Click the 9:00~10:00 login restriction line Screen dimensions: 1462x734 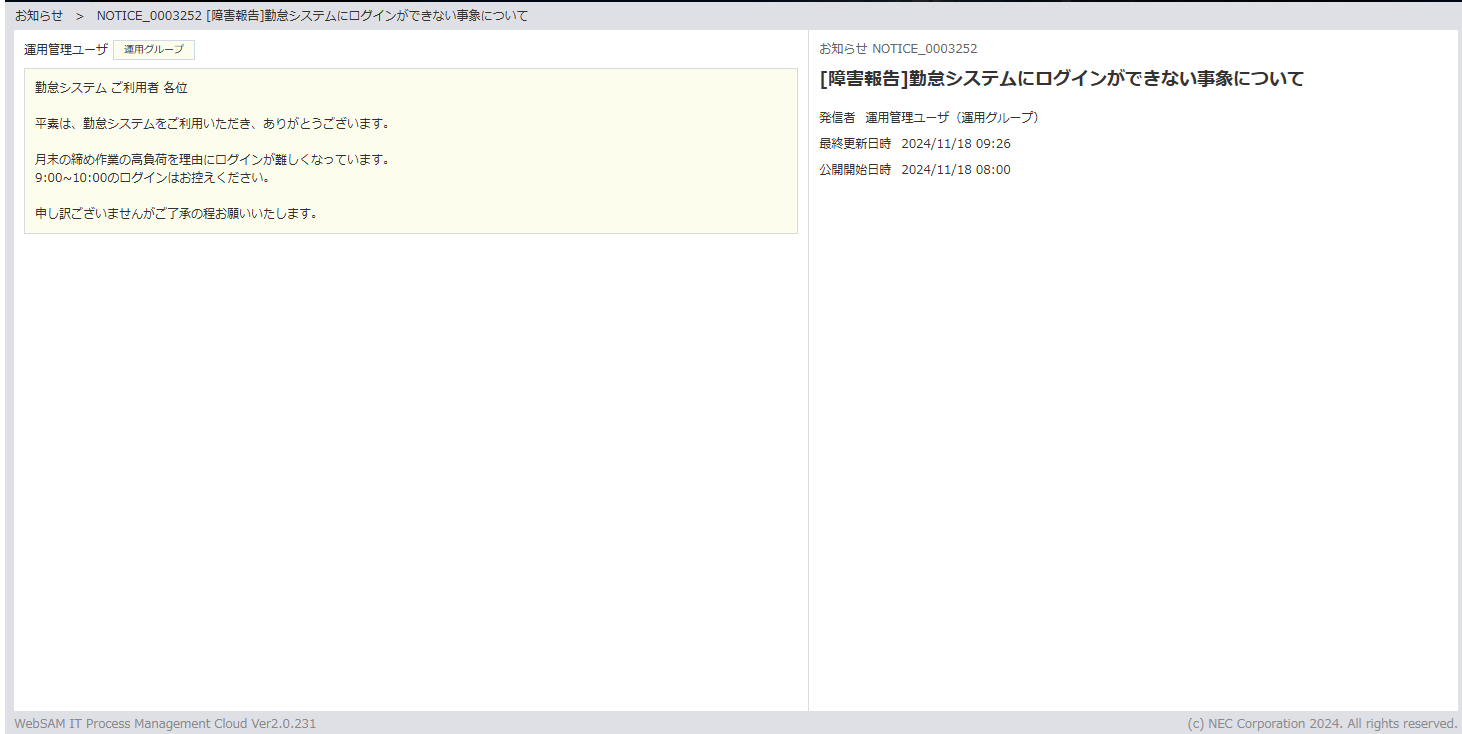(152, 178)
